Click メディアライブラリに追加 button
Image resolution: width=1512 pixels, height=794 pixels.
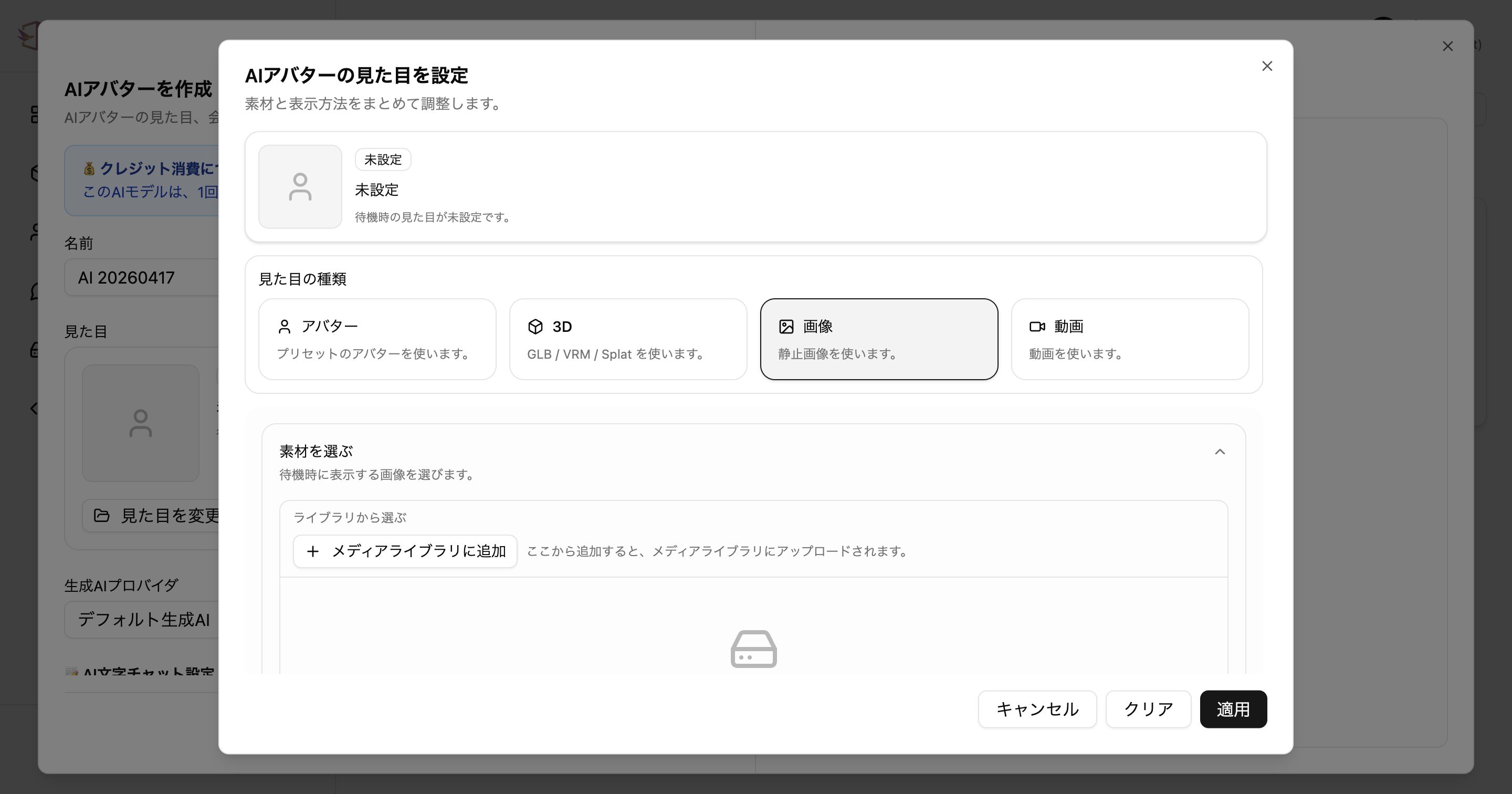click(x=405, y=551)
